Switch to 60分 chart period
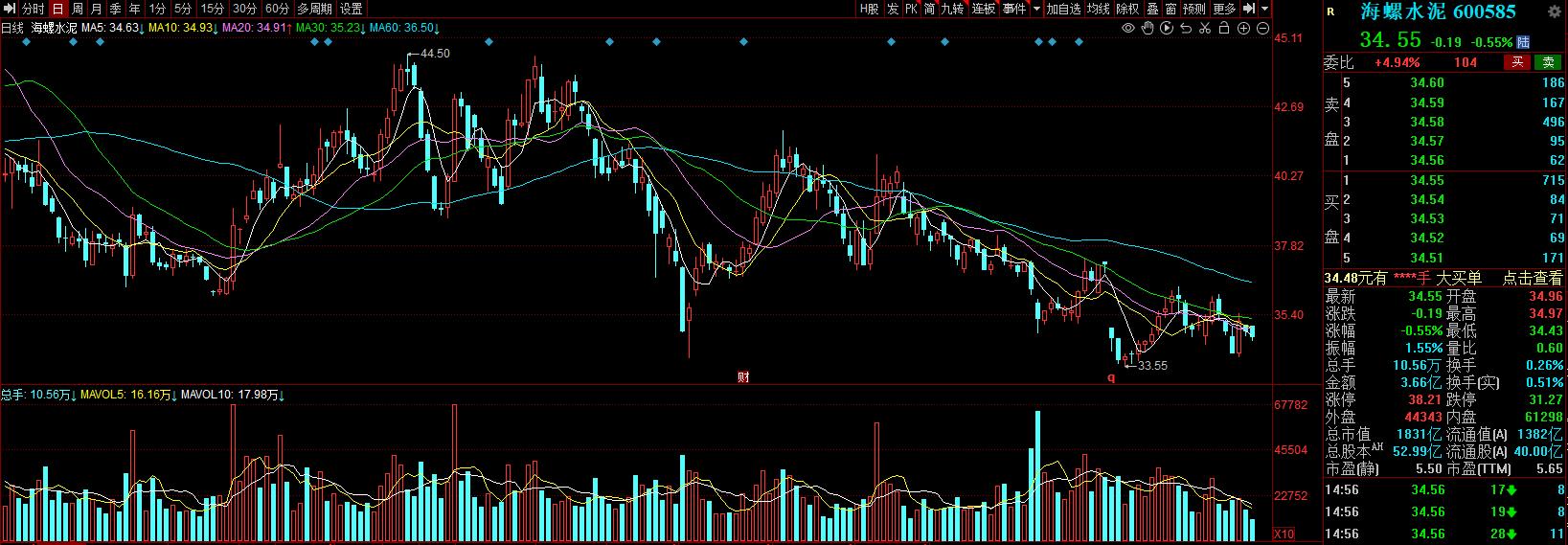This screenshot has height=545, width=1568. pyautogui.click(x=277, y=9)
